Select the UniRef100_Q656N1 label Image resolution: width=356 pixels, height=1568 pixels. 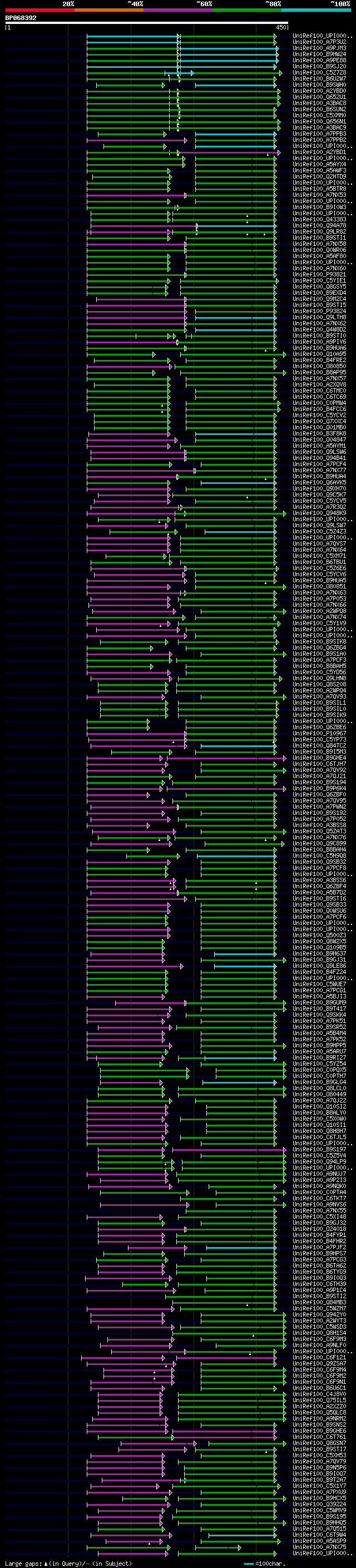(x=319, y=121)
